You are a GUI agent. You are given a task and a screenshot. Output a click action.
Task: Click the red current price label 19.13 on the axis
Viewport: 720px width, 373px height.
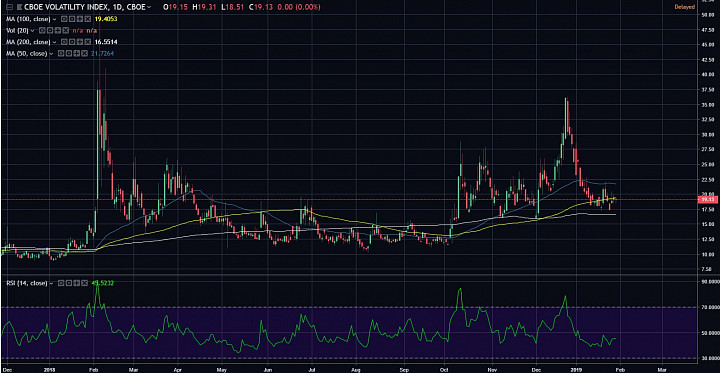coord(708,199)
